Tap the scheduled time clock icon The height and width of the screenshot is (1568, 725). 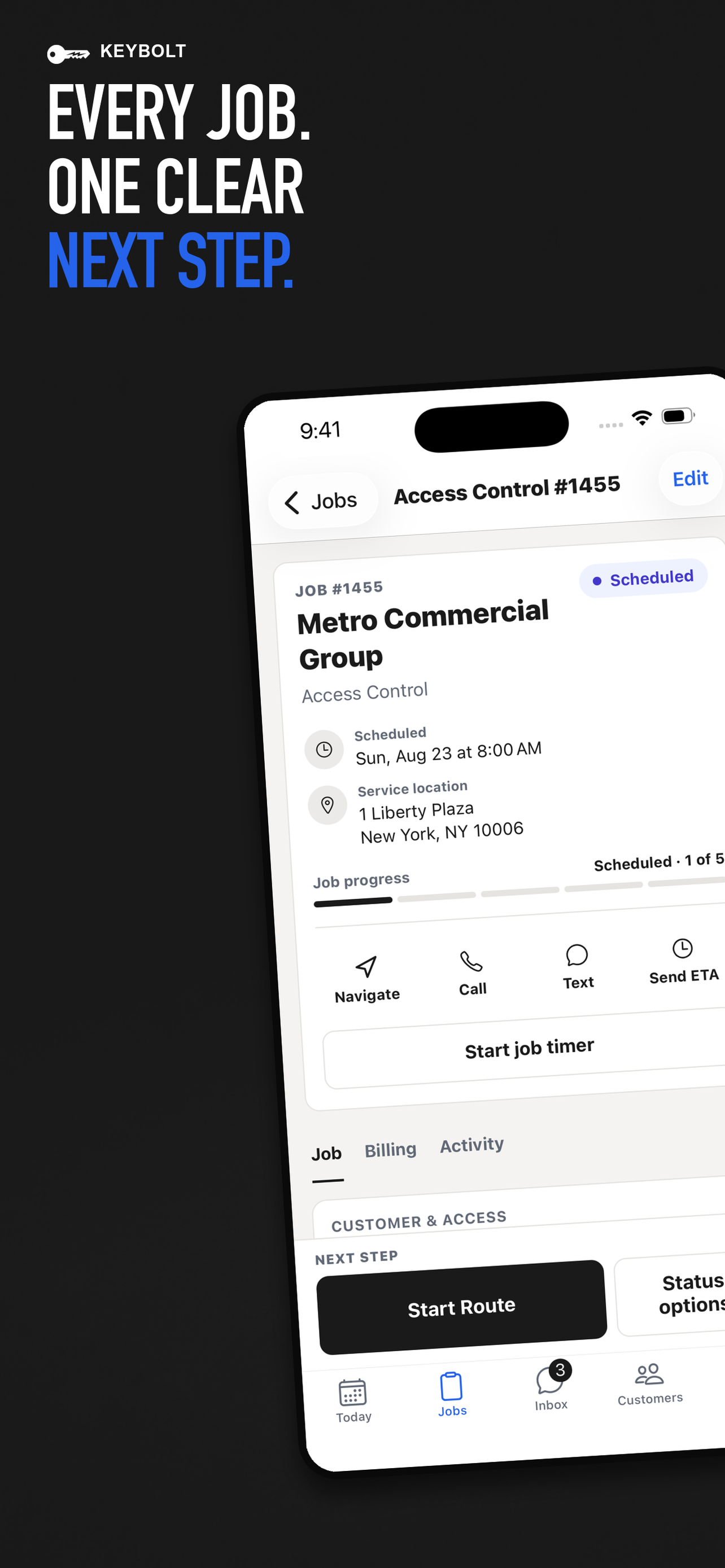click(x=324, y=750)
